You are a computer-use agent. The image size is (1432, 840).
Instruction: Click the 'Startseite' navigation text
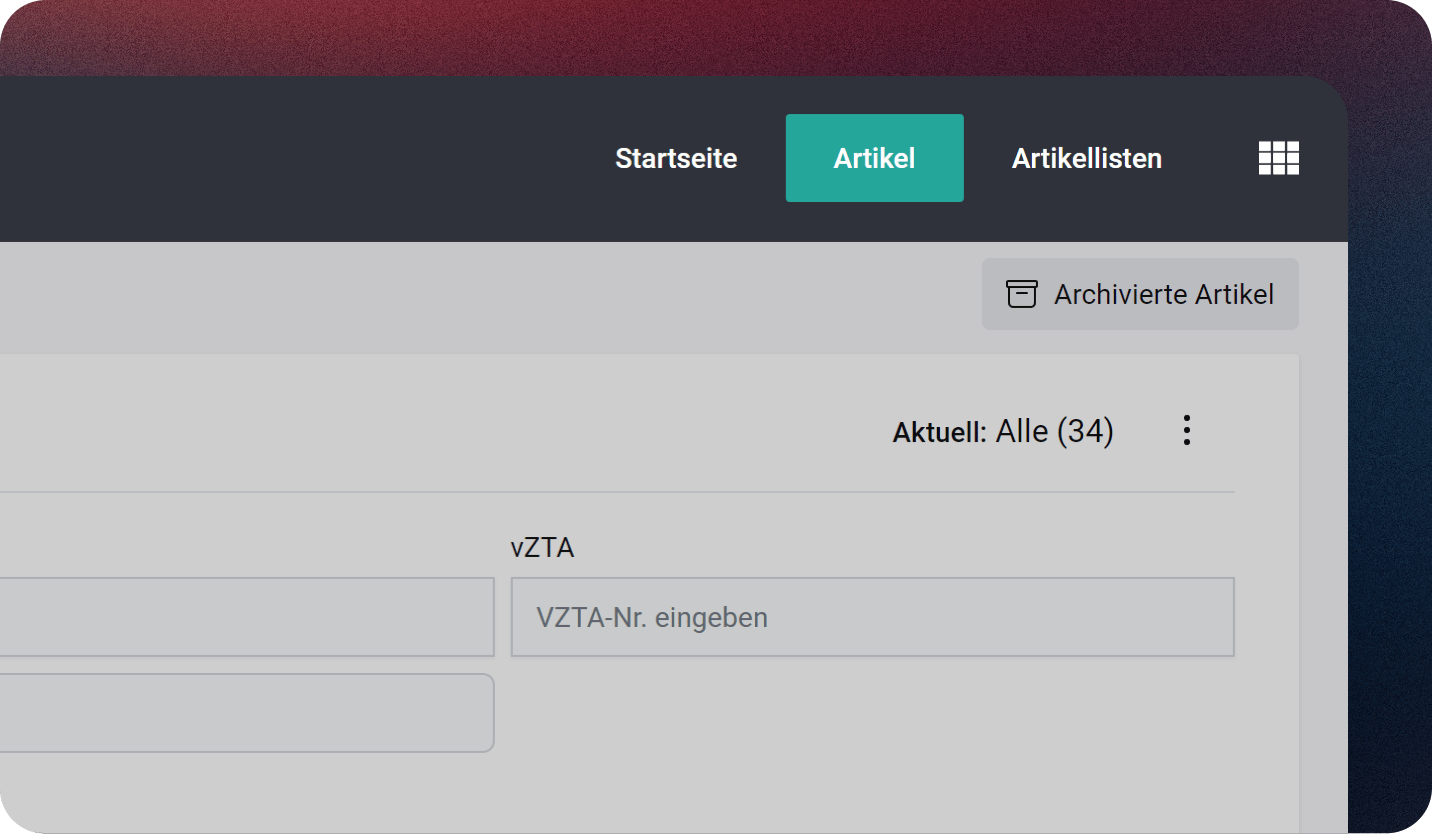(676, 158)
